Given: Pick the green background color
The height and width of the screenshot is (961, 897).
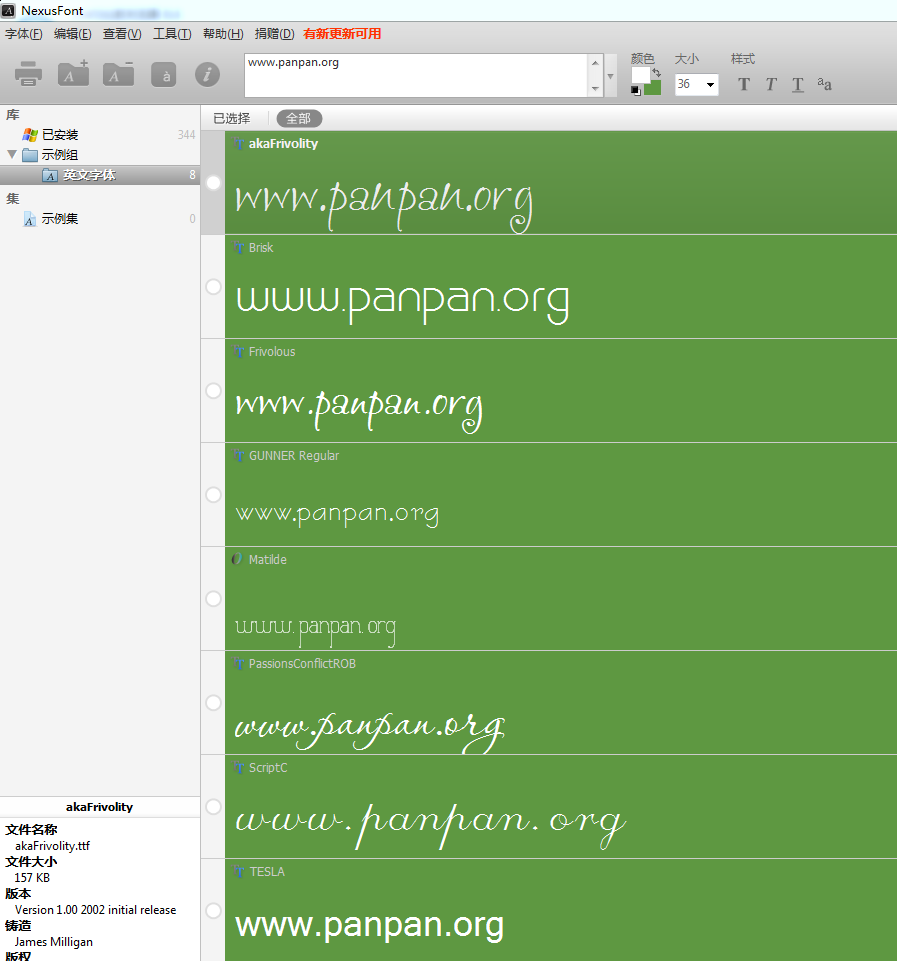Looking at the screenshot, I should [653, 88].
